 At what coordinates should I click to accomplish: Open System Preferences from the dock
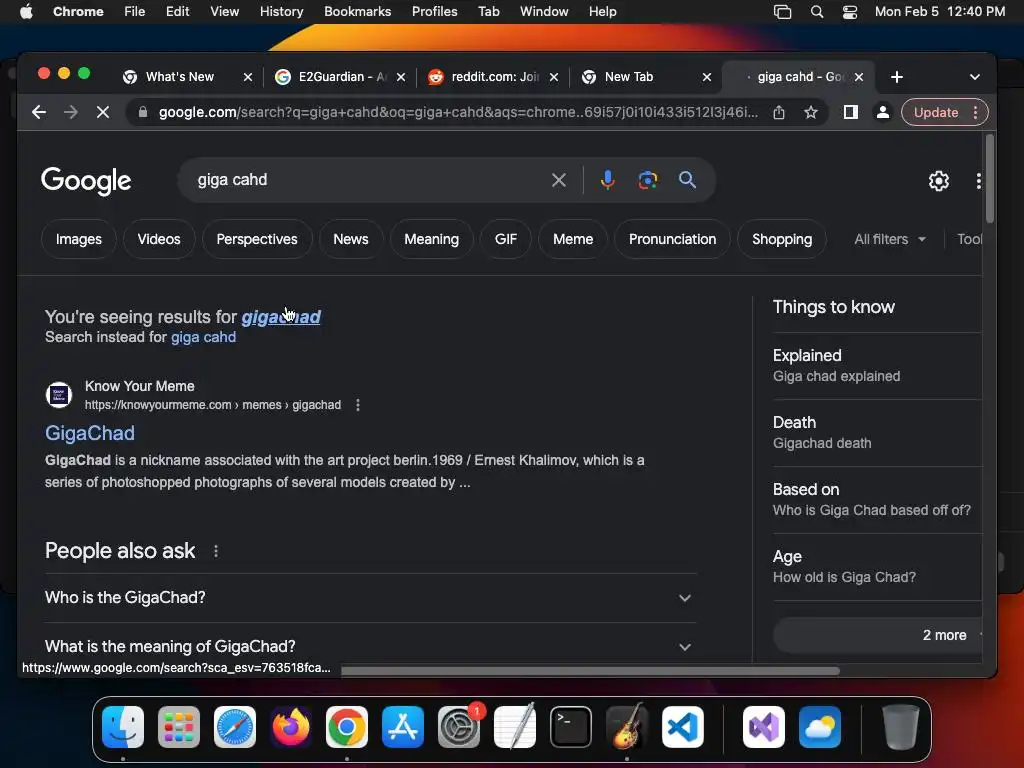coord(458,728)
